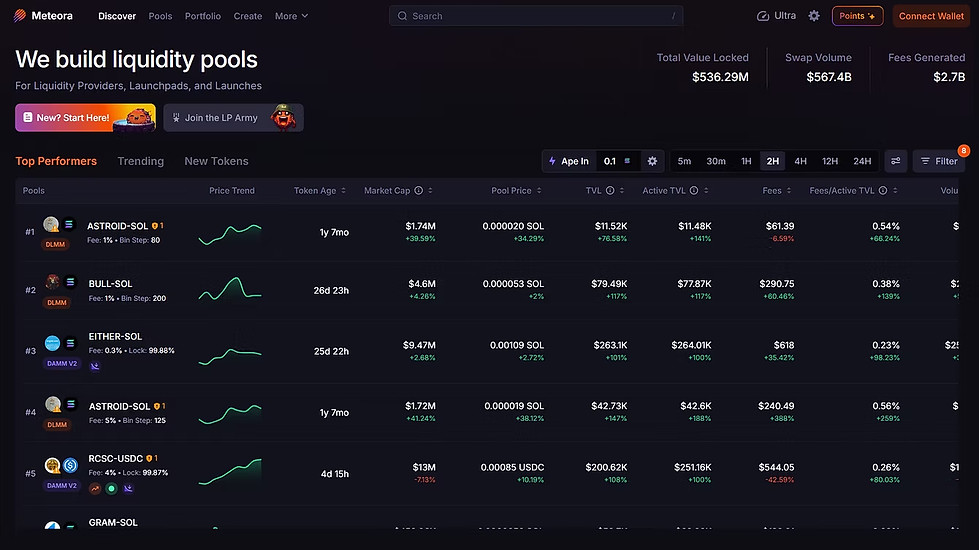Viewport: 979px width, 550px height.
Task: Click BULL-SOL token avatar
Action: [x=52, y=282]
